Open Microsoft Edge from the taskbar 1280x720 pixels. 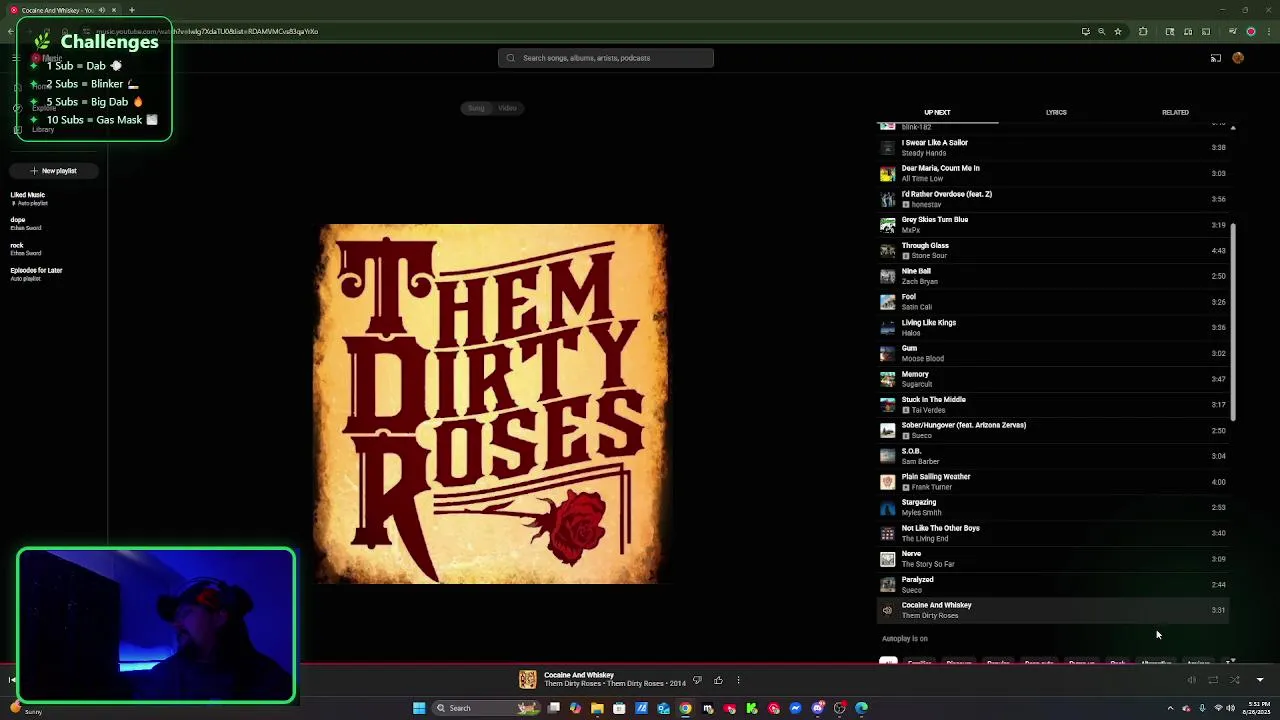(861, 708)
